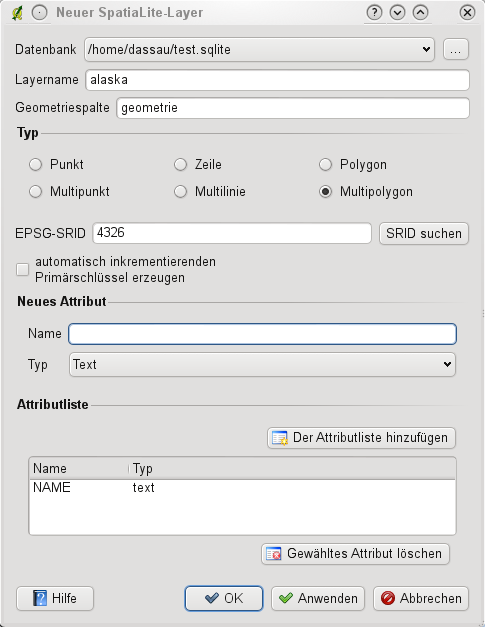Confirm with the OK button

click(x=224, y=599)
